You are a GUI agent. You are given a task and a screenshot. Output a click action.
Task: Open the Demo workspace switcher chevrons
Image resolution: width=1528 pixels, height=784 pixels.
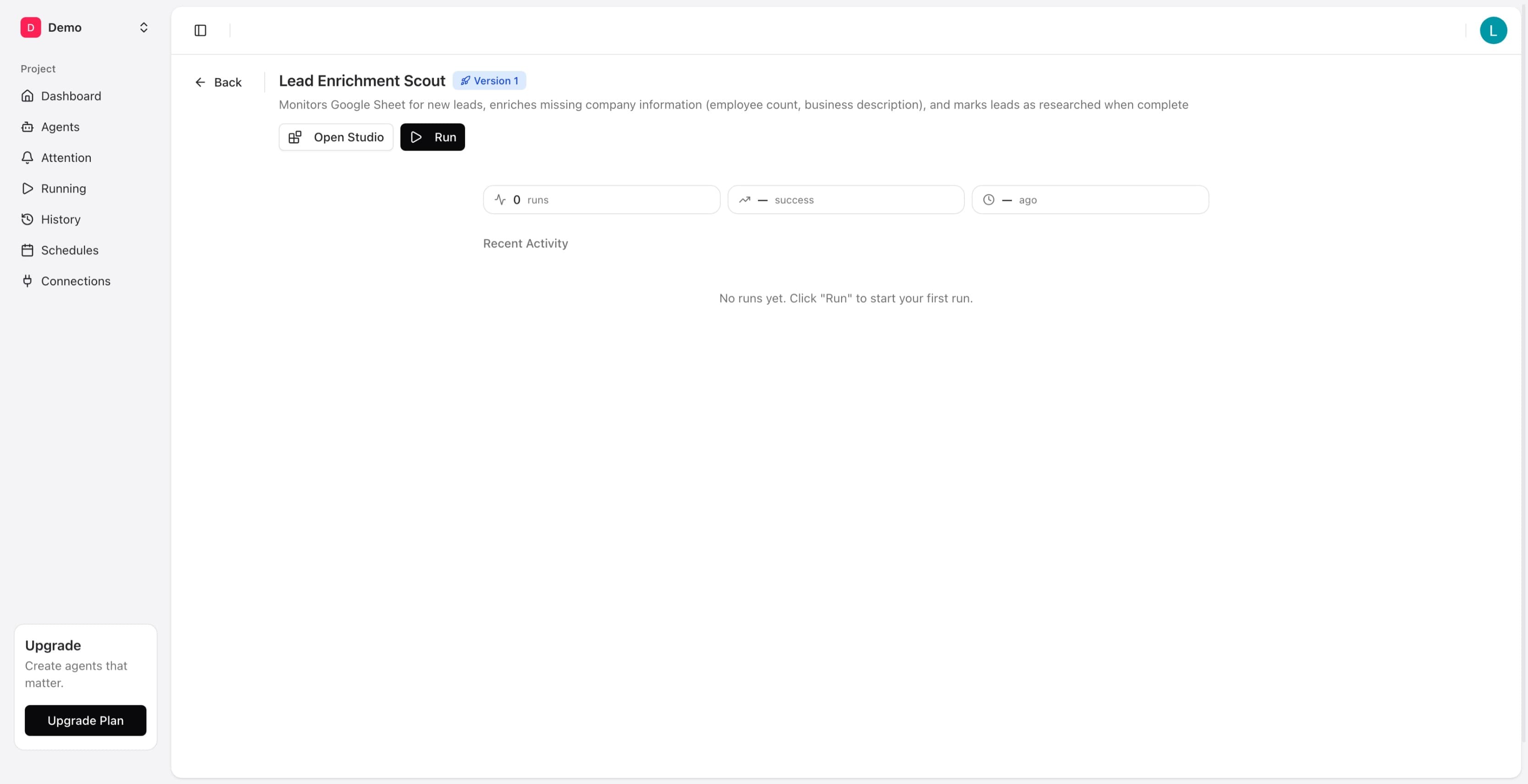point(144,28)
